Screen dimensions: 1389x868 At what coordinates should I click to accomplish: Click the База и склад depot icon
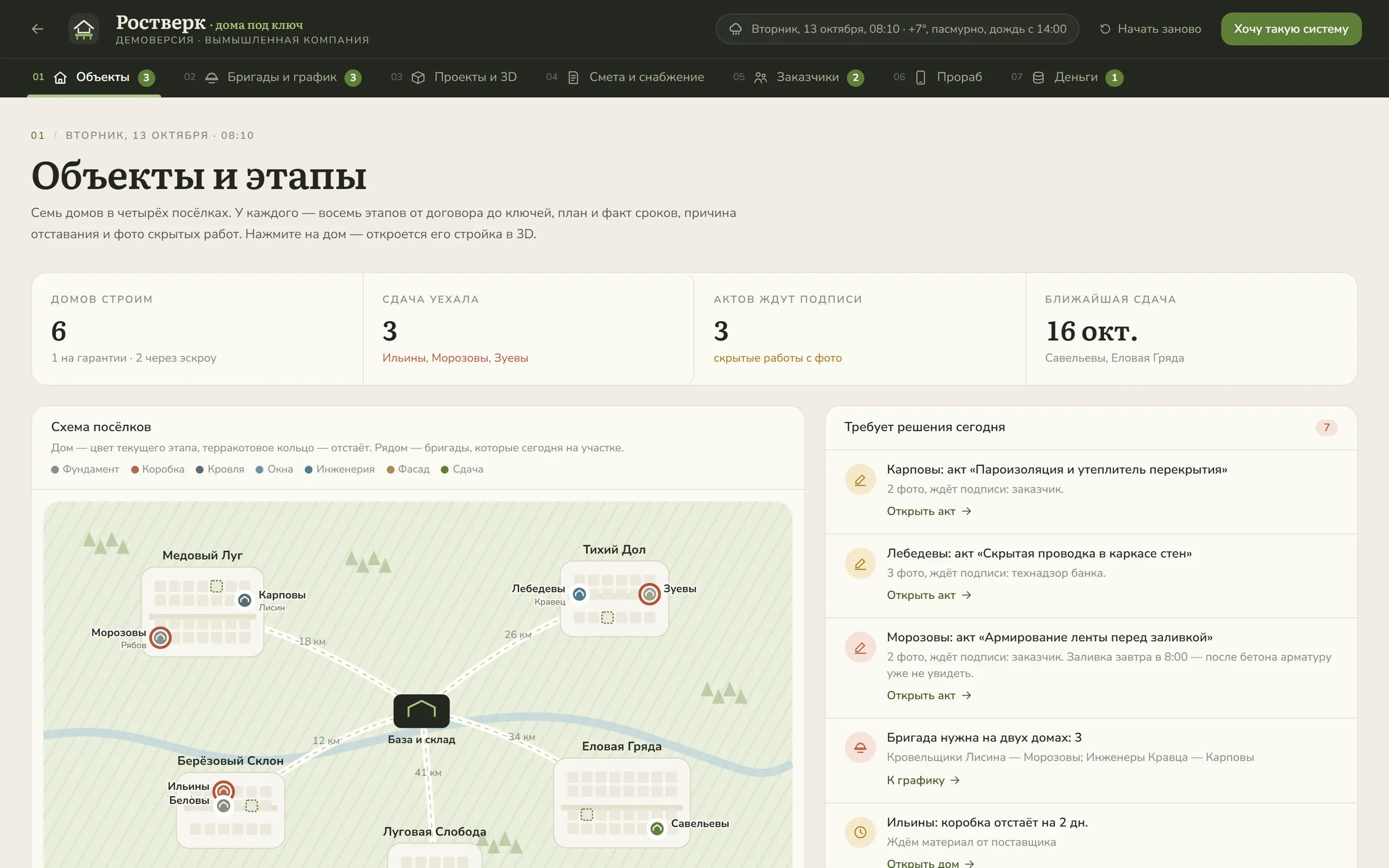pos(421,711)
